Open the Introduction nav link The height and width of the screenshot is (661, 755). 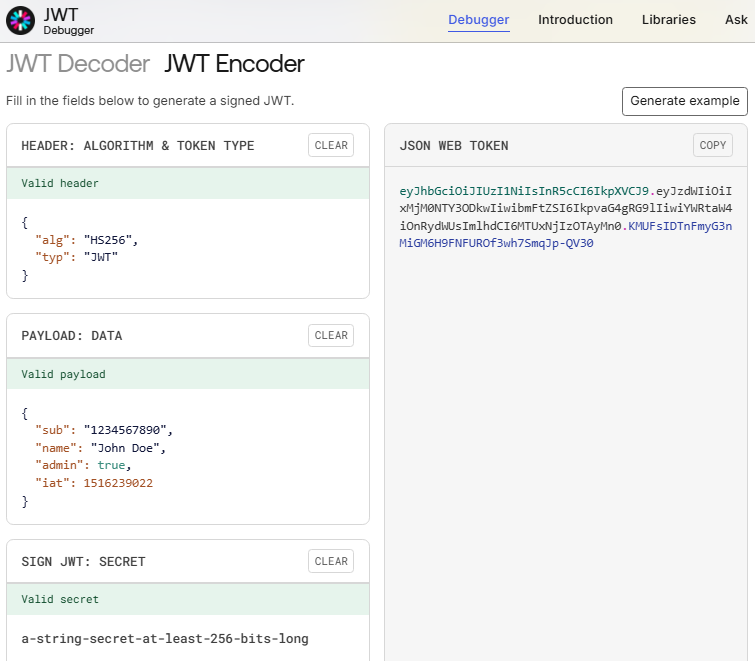point(575,20)
